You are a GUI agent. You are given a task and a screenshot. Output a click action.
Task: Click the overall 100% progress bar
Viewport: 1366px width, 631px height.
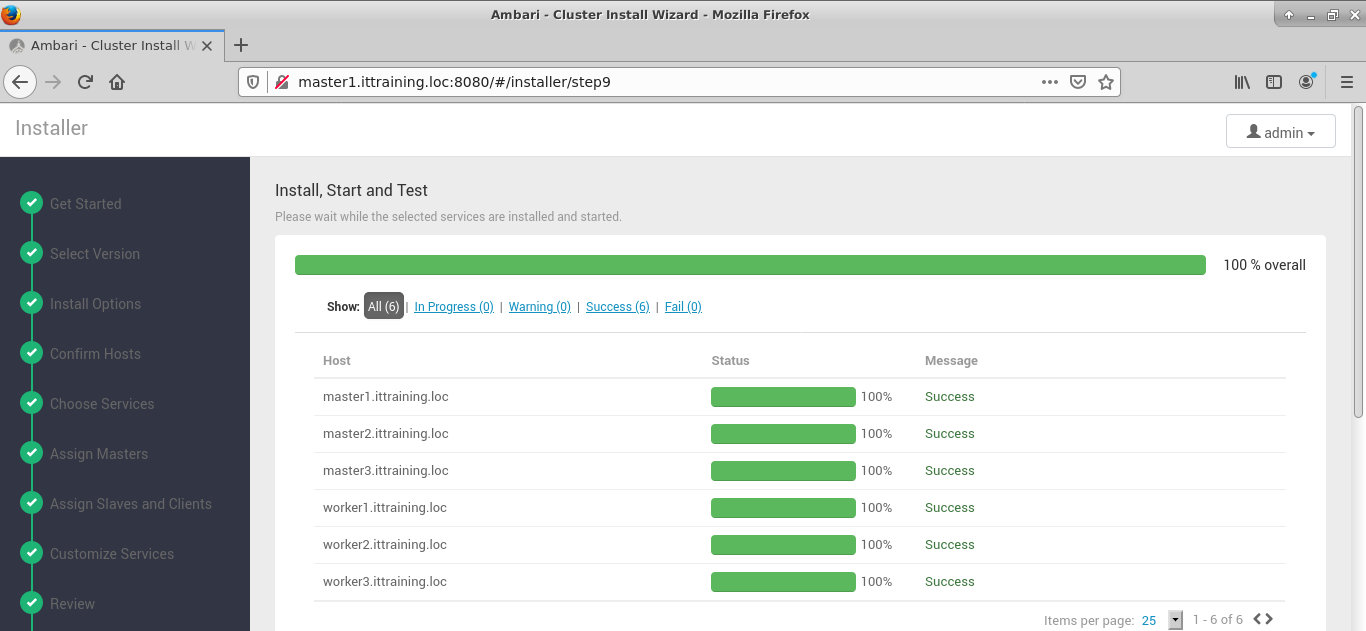coord(749,265)
